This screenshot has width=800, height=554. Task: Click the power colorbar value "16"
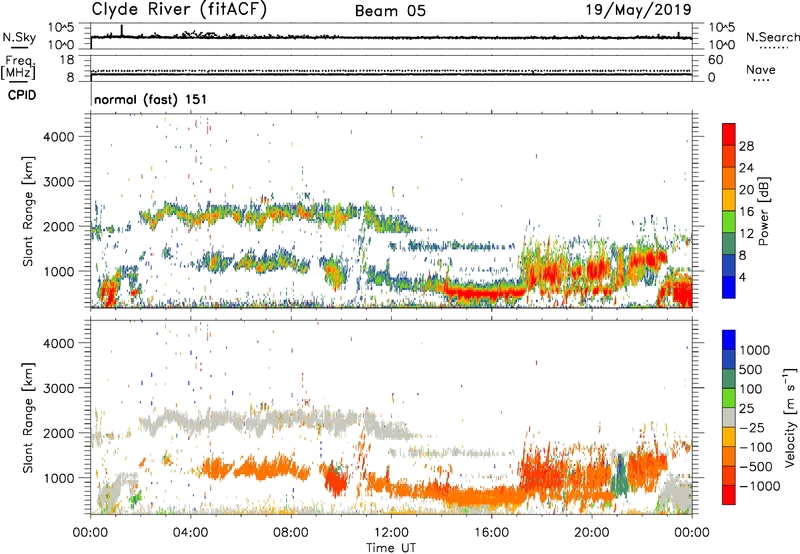pos(746,212)
